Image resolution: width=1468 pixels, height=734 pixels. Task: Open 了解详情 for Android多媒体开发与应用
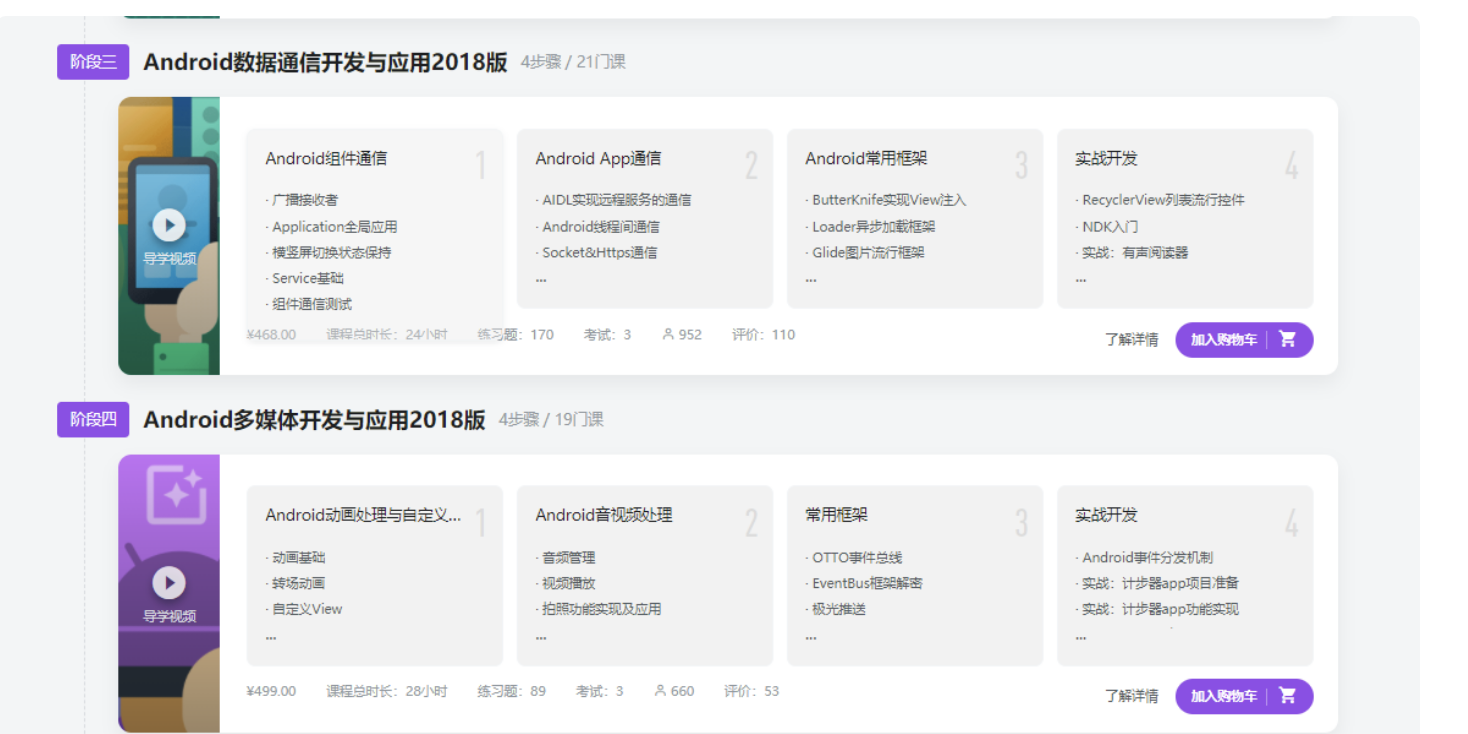pos(1131,696)
